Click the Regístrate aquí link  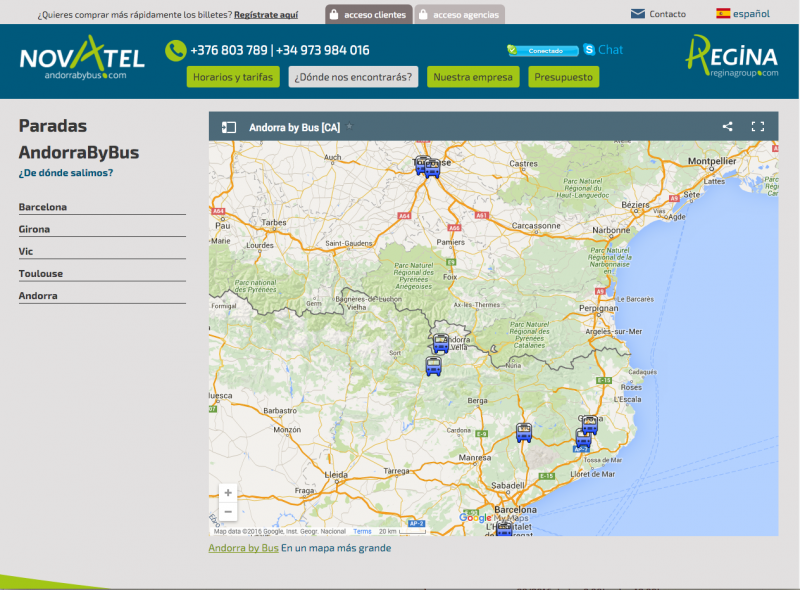pyautogui.click(x=266, y=15)
